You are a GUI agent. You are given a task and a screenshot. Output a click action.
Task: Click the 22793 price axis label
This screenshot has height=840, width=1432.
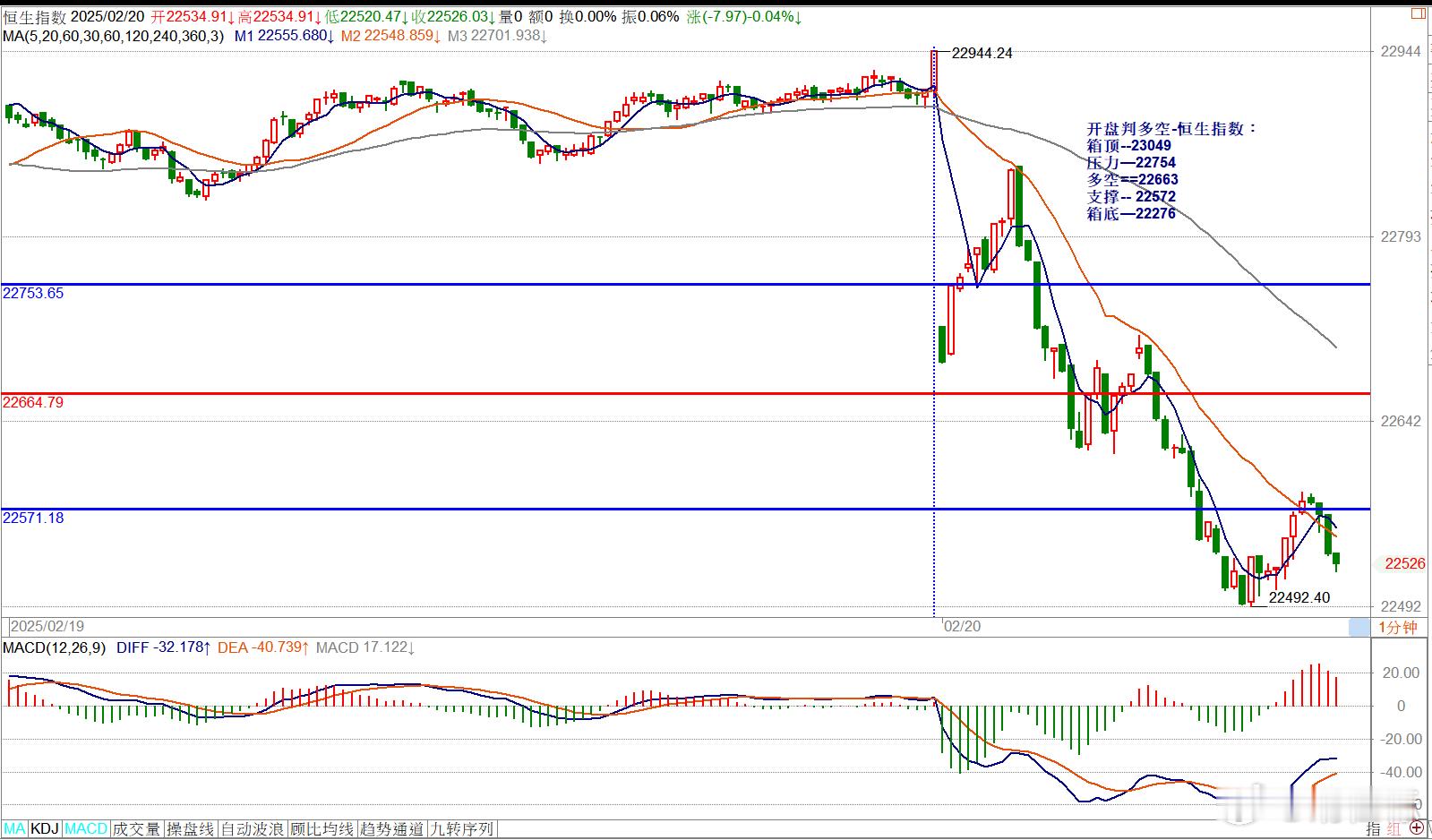[x=1401, y=236]
